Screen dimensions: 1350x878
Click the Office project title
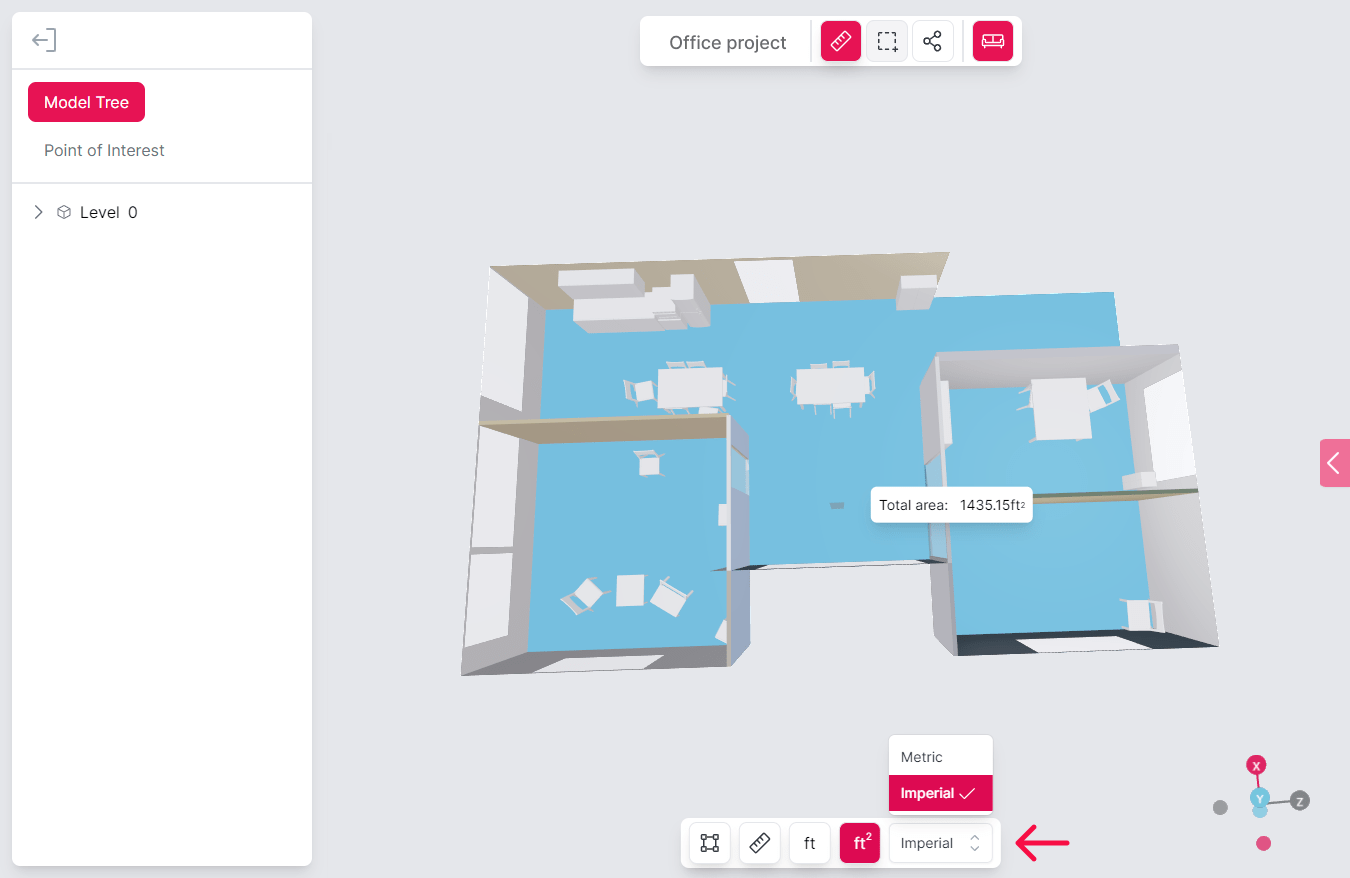click(727, 42)
